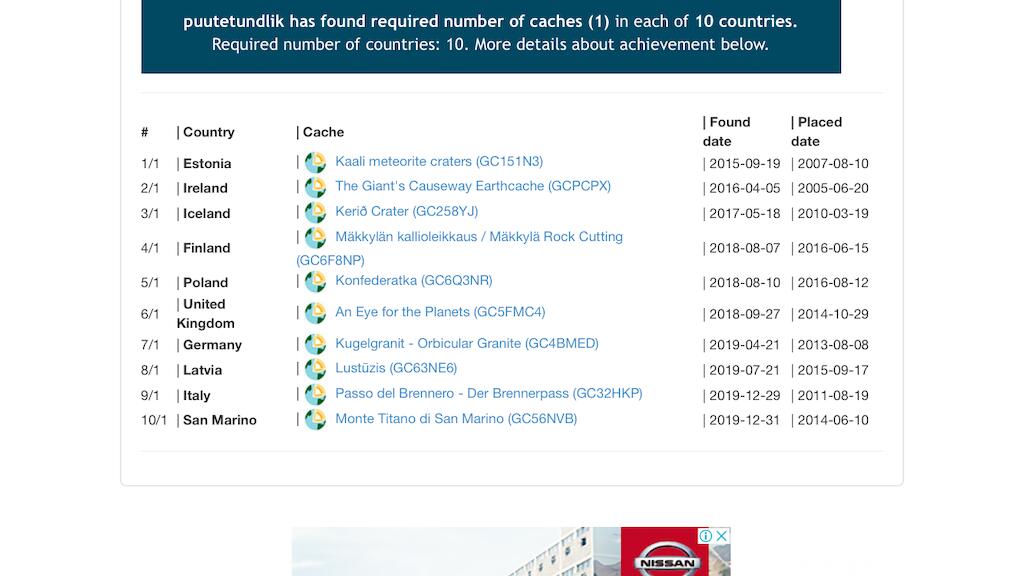Open The Giant's Causeway Earthcache (GCPCPX) link
The width and height of the screenshot is (1024, 576).
pyautogui.click(x=473, y=186)
